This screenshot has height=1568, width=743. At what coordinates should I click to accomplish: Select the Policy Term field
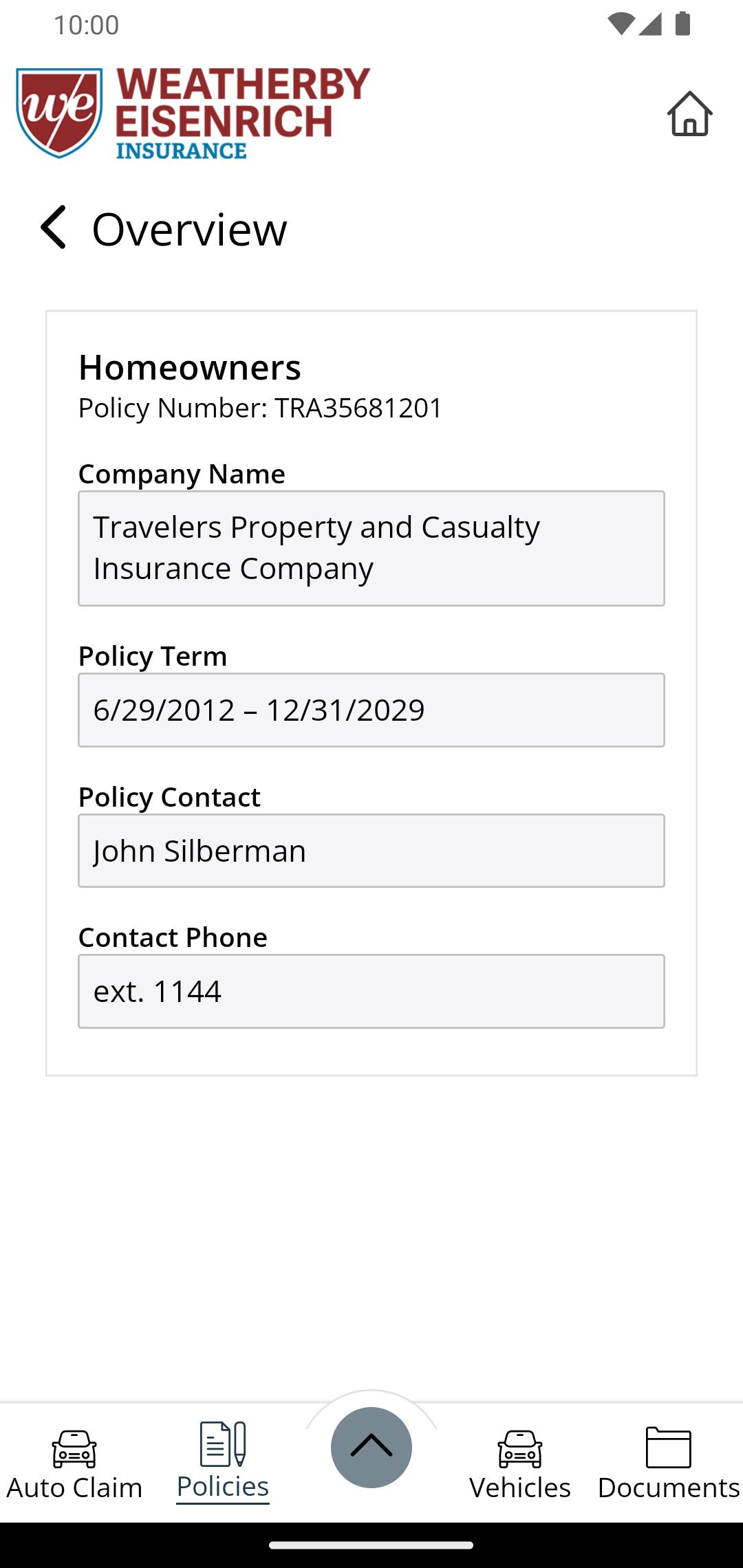tap(371, 710)
